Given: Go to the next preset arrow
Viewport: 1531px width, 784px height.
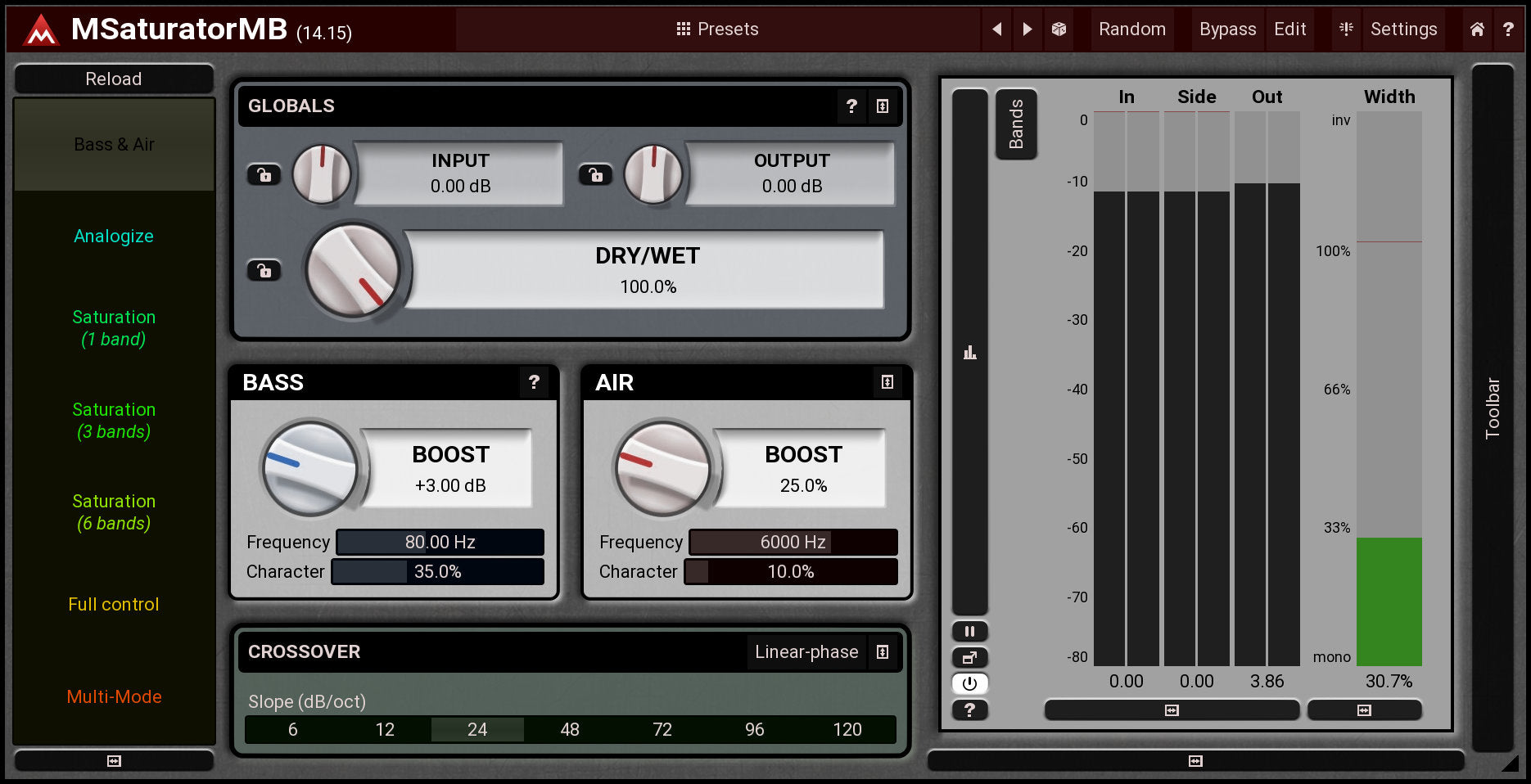Looking at the screenshot, I should pos(1027,29).
